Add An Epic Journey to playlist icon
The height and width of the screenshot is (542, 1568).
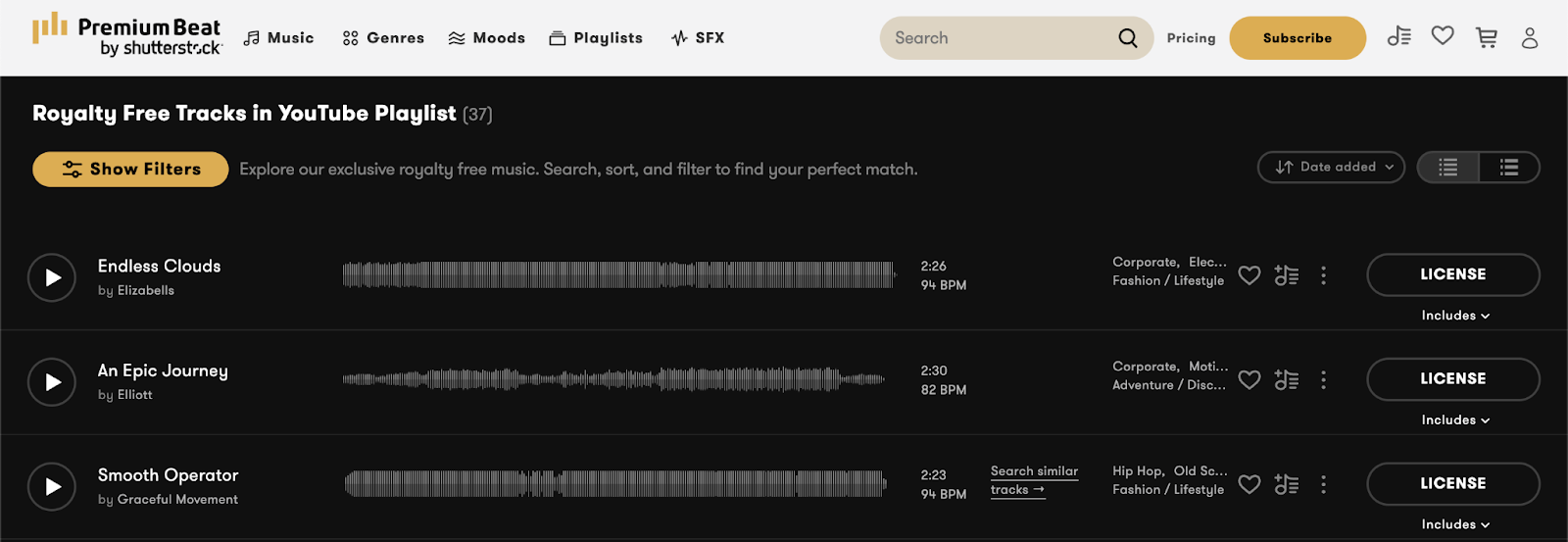(1287, 379)
